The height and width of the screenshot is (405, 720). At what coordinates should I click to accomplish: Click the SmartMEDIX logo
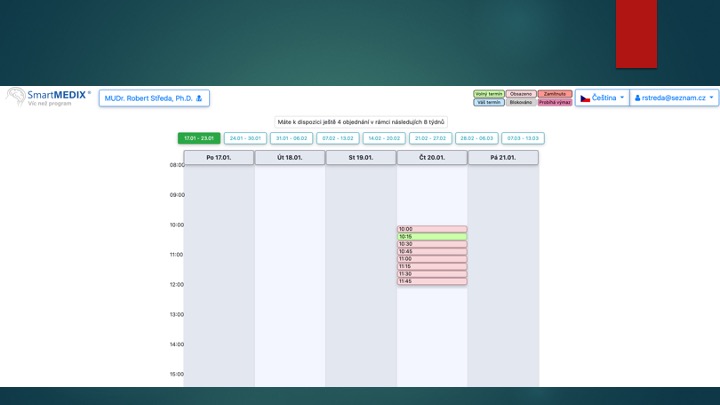[47, 98]
